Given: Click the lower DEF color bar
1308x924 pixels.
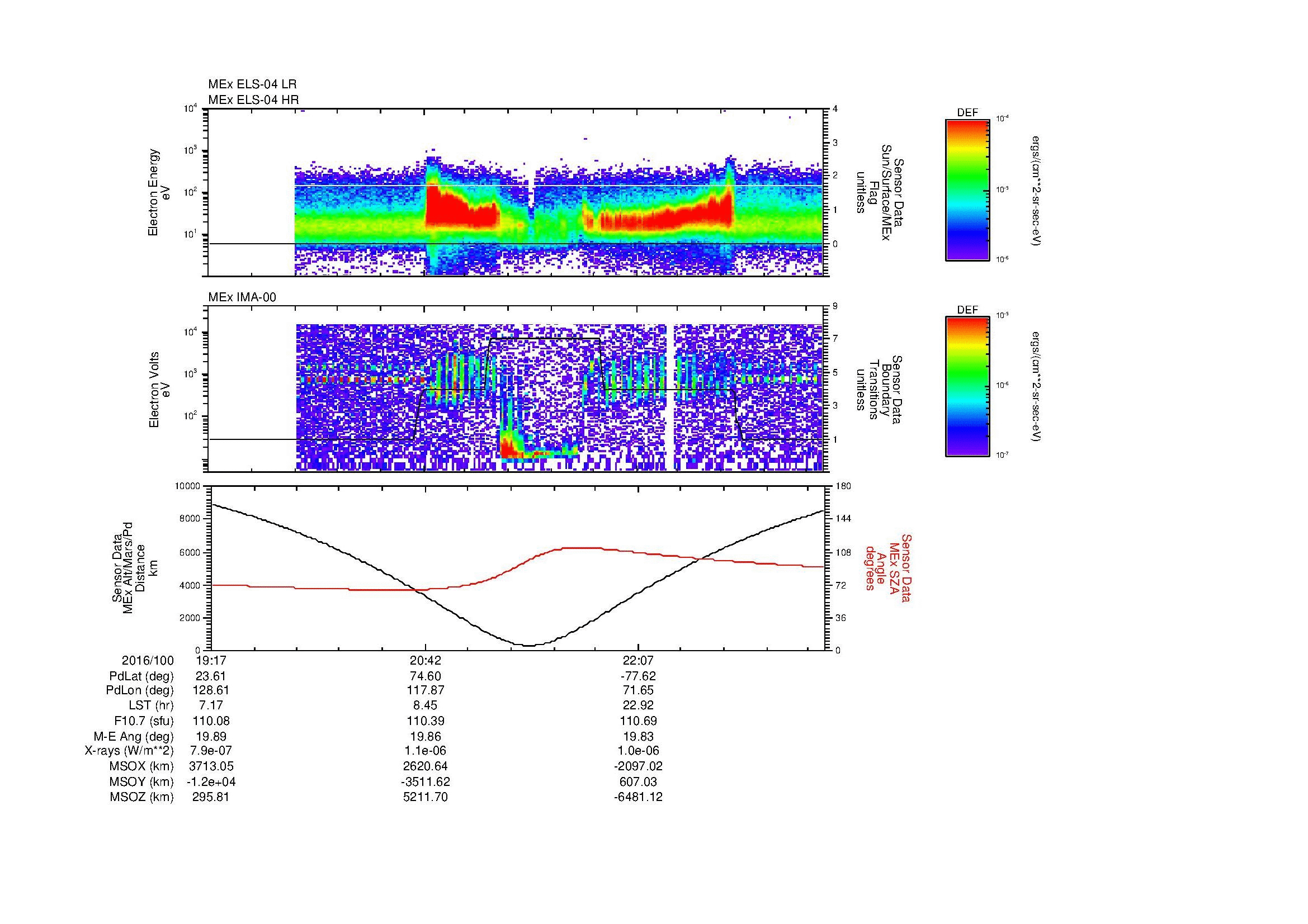Looking at the screenshot, I should coord(967,387).
